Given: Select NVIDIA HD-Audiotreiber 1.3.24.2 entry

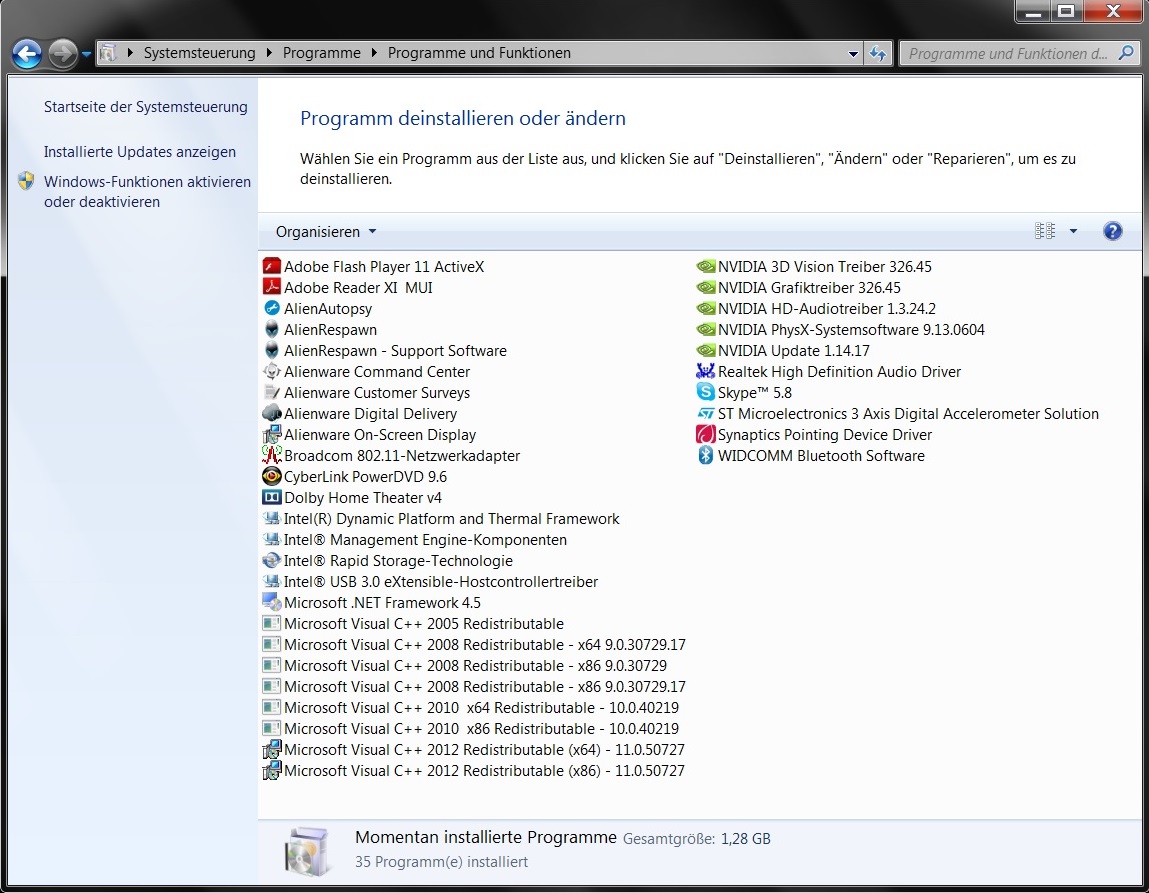Looking at the screenshot, I should point(816,308).
